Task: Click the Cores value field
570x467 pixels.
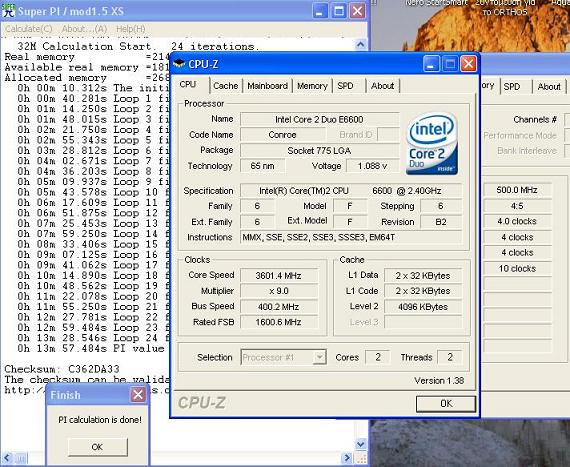Action: tap(378, 357)
